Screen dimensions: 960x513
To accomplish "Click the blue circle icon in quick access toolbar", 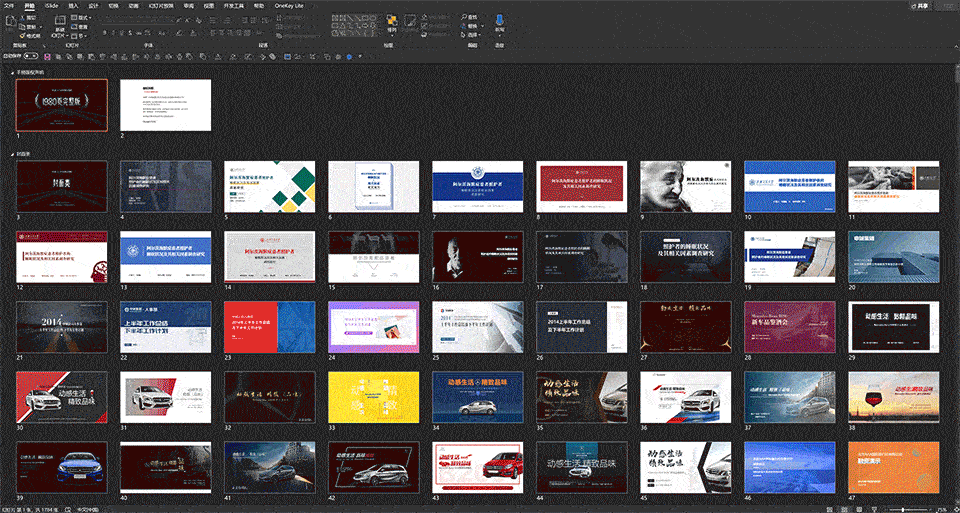I will 349,56.
